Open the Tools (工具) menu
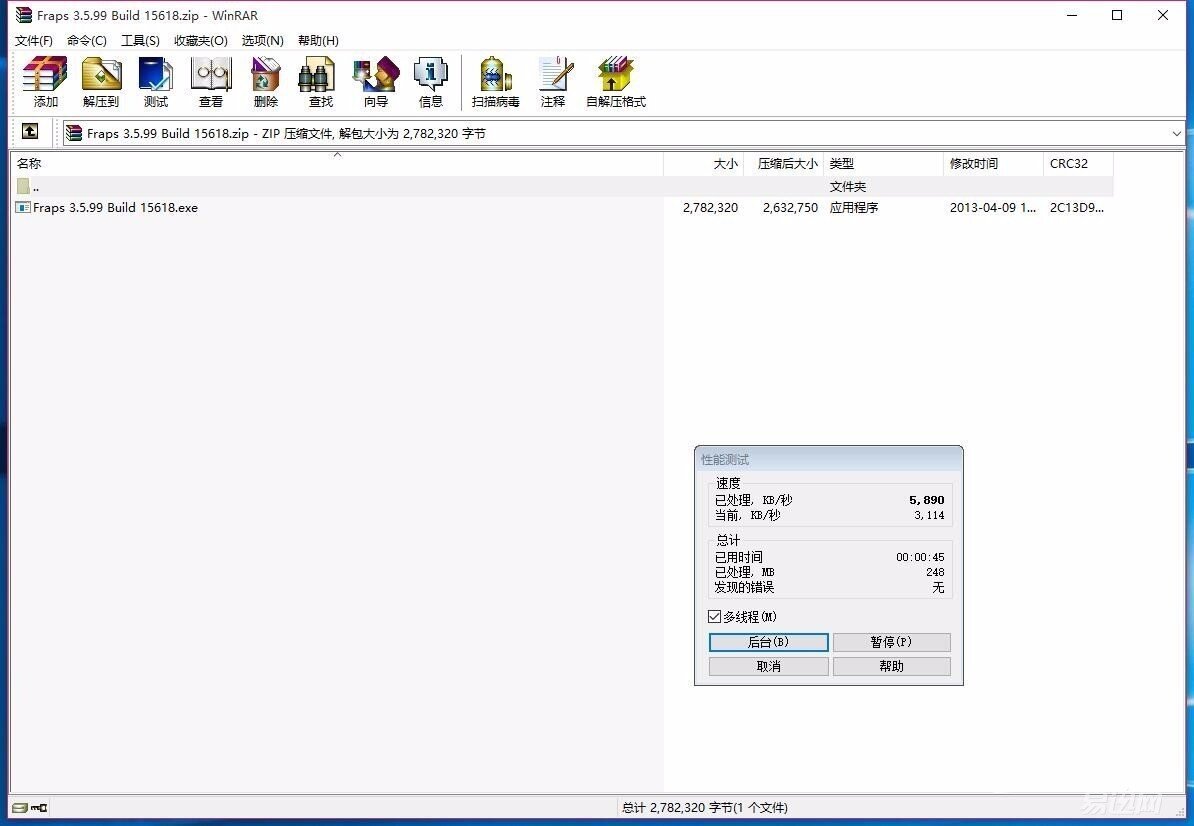 [140, 40]
